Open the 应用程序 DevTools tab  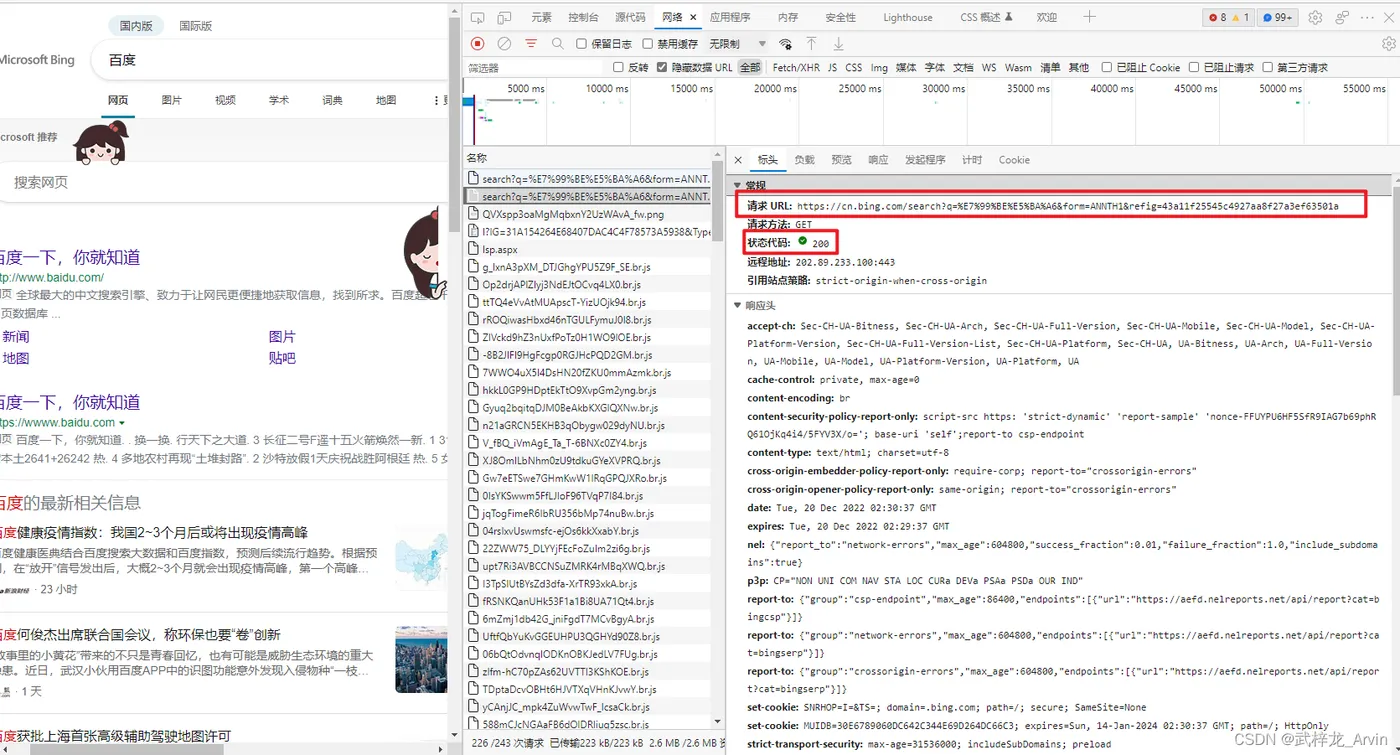coord(730,17)
